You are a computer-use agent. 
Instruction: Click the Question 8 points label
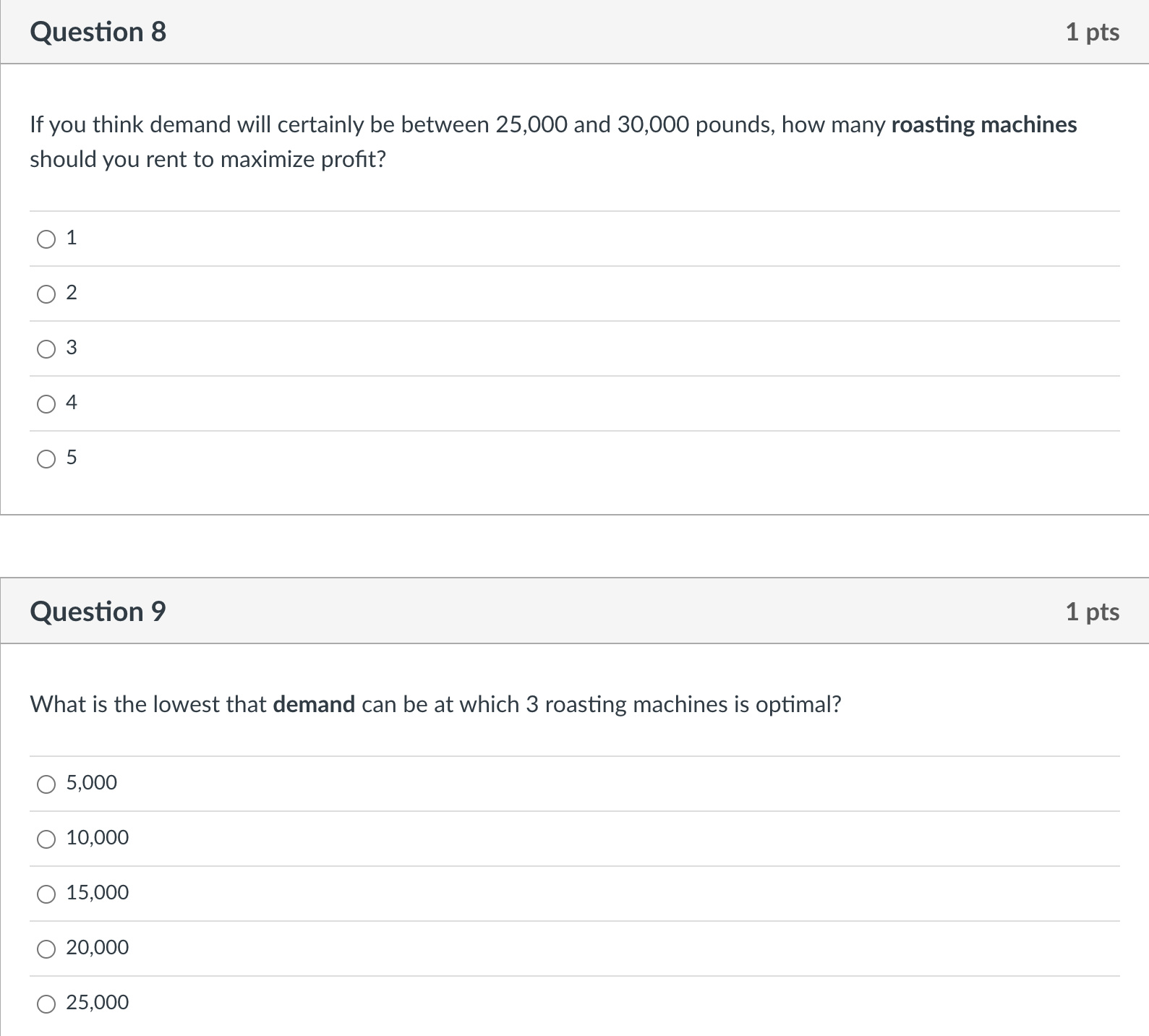click(1093, 33)
